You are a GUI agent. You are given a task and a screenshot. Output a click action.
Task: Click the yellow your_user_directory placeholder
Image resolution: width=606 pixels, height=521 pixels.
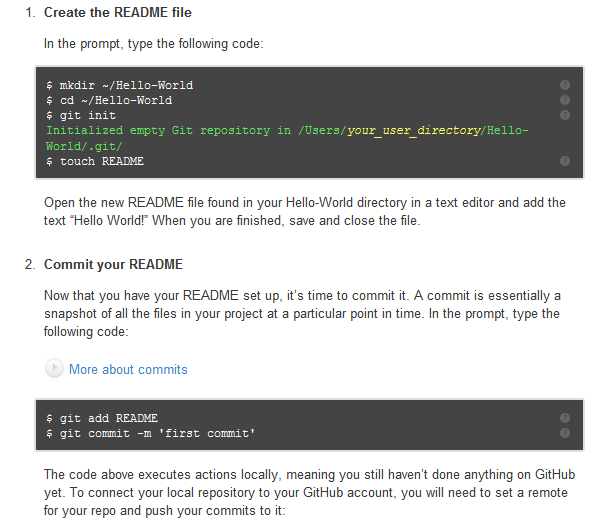(413, 131)
